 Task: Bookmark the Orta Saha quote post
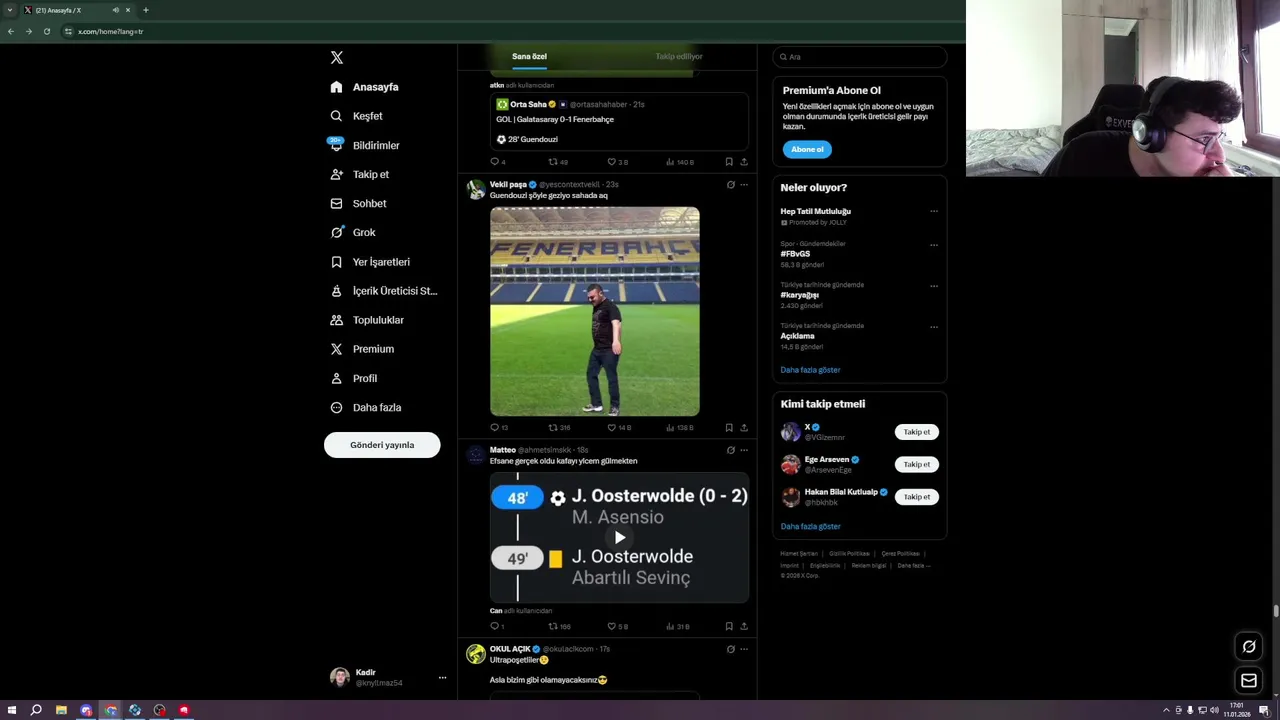(729, 162)
